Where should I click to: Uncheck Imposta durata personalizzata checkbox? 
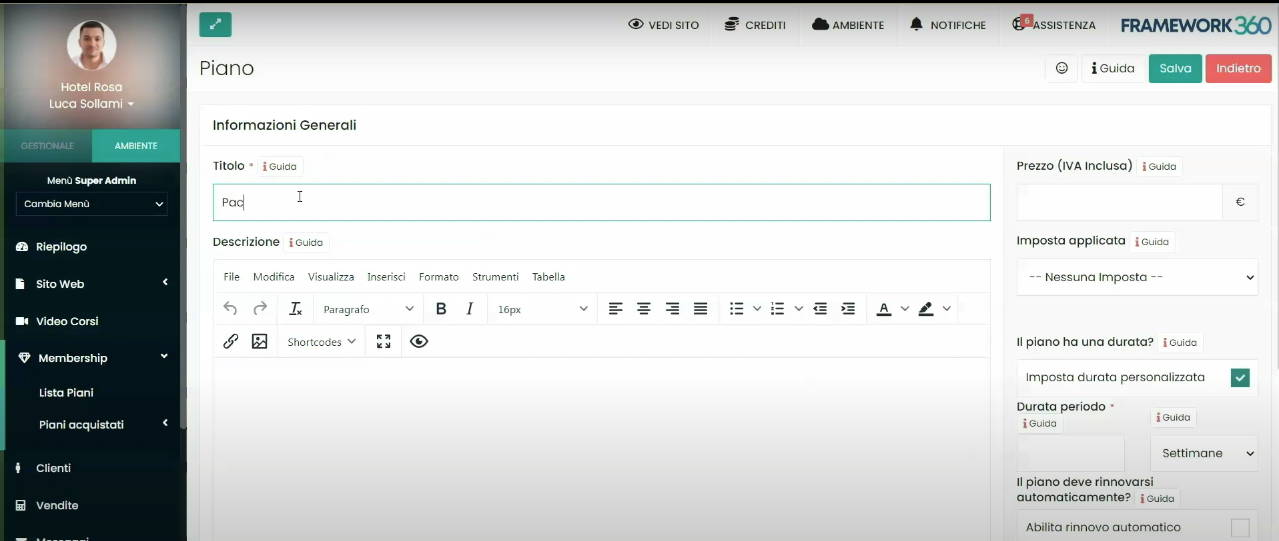click(x=1240, y=378)
